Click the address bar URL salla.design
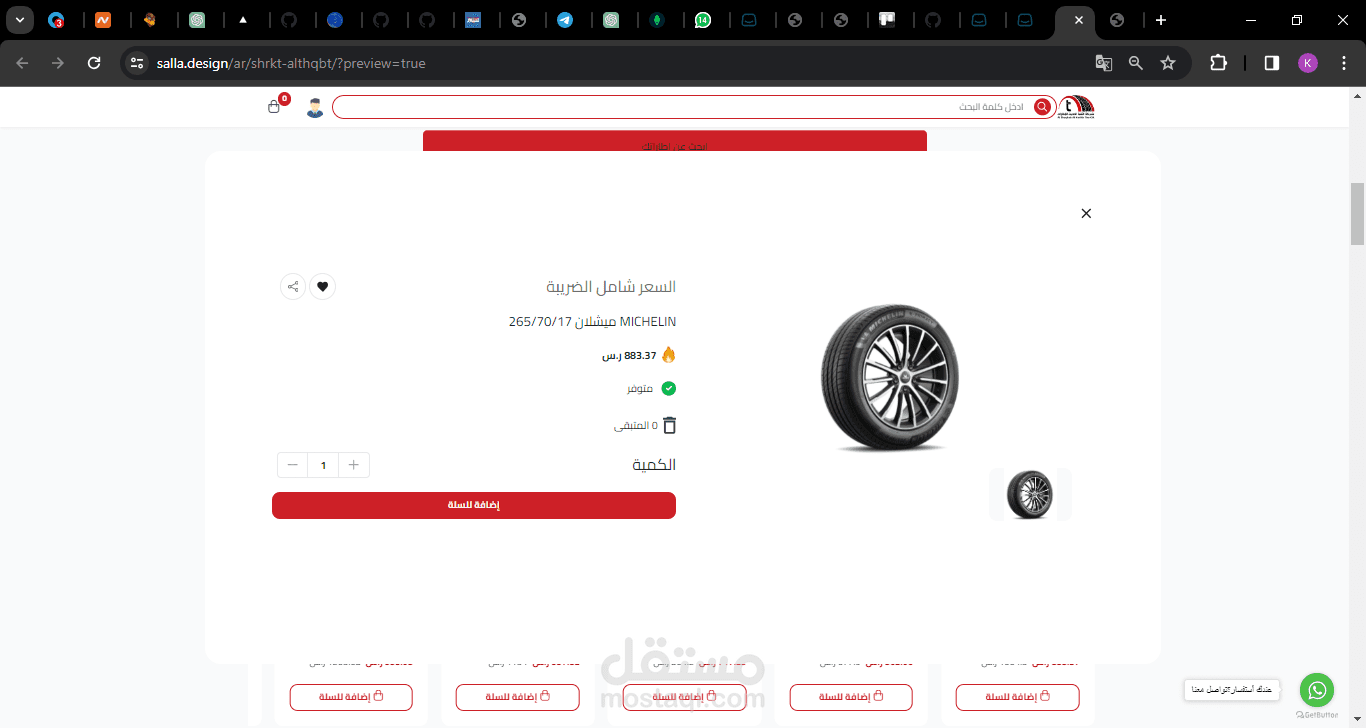1366x728 pixels. tap(291, 63)
